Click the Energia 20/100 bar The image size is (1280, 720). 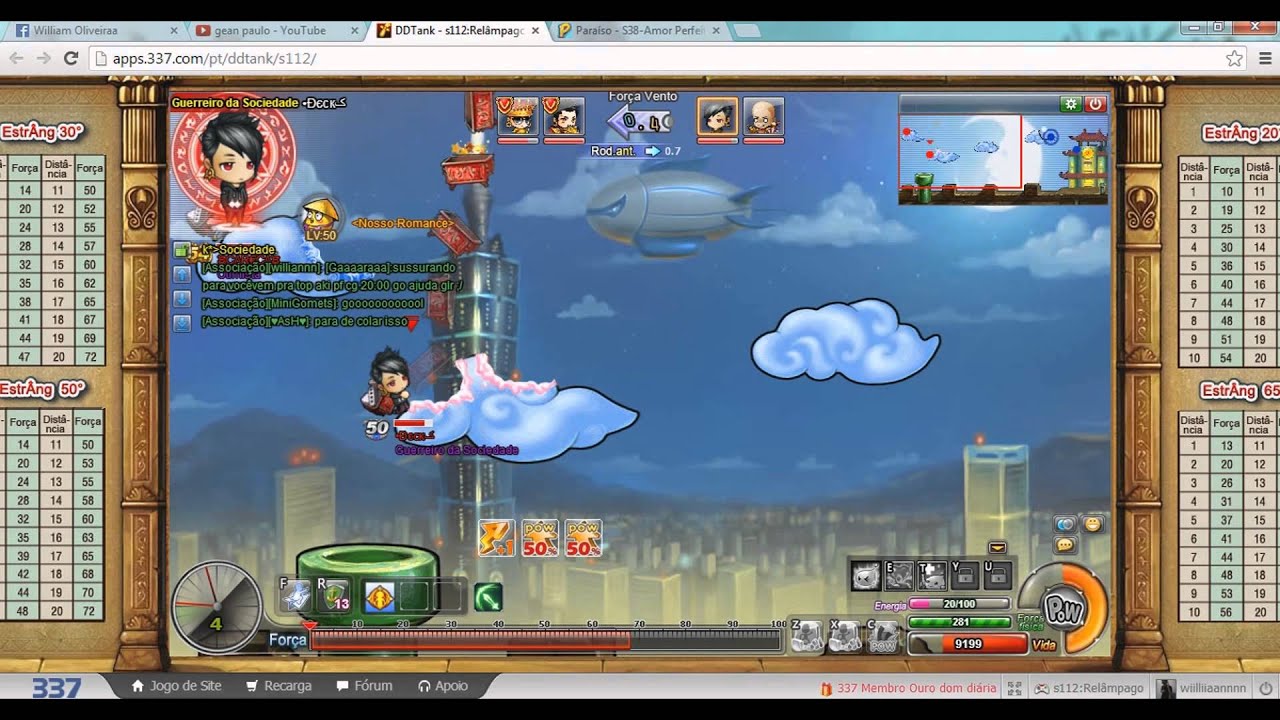(x=958, y=604)
